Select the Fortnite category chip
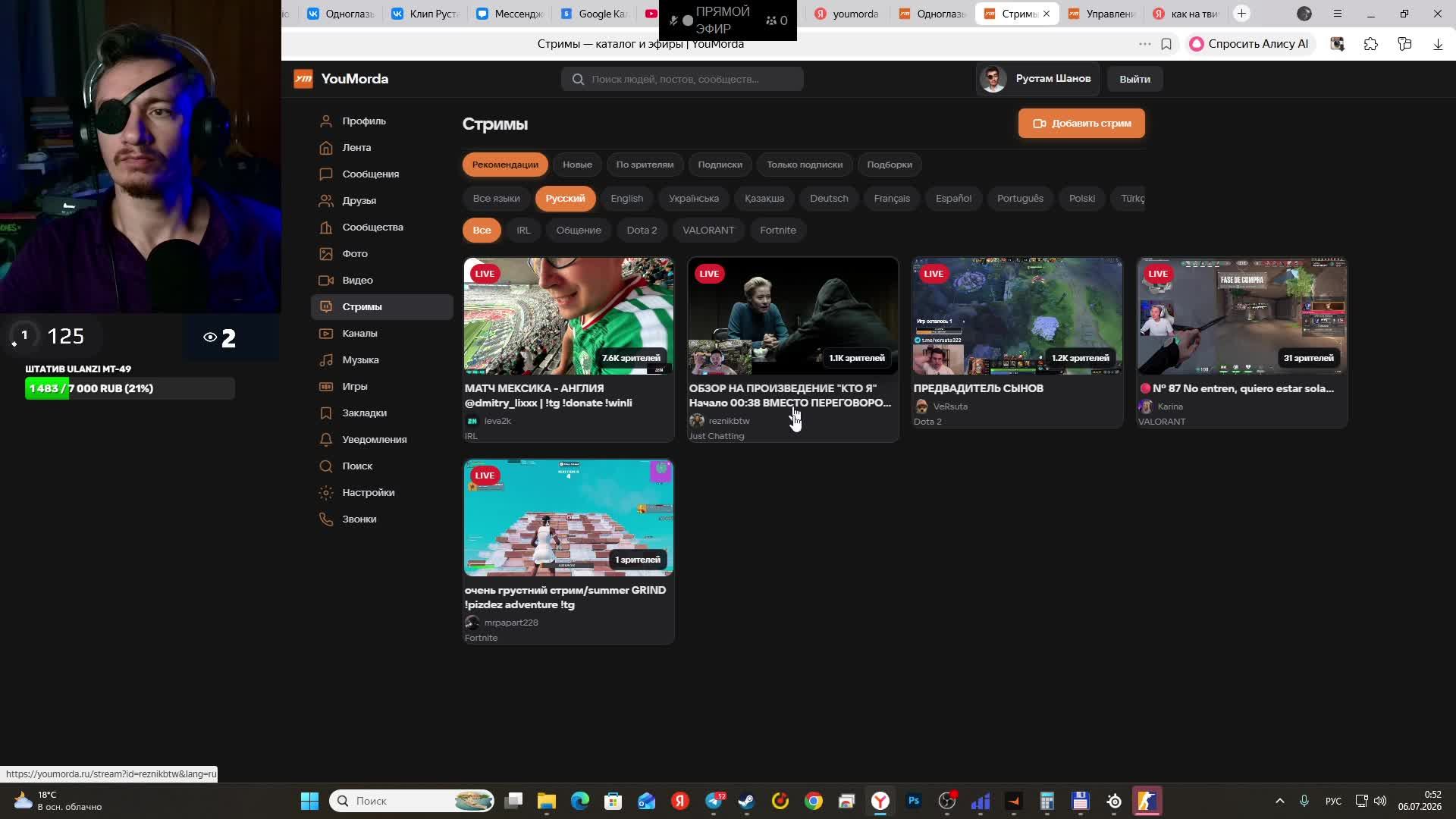The height and width of the screenshot is (819, 1456). [777, 231]
